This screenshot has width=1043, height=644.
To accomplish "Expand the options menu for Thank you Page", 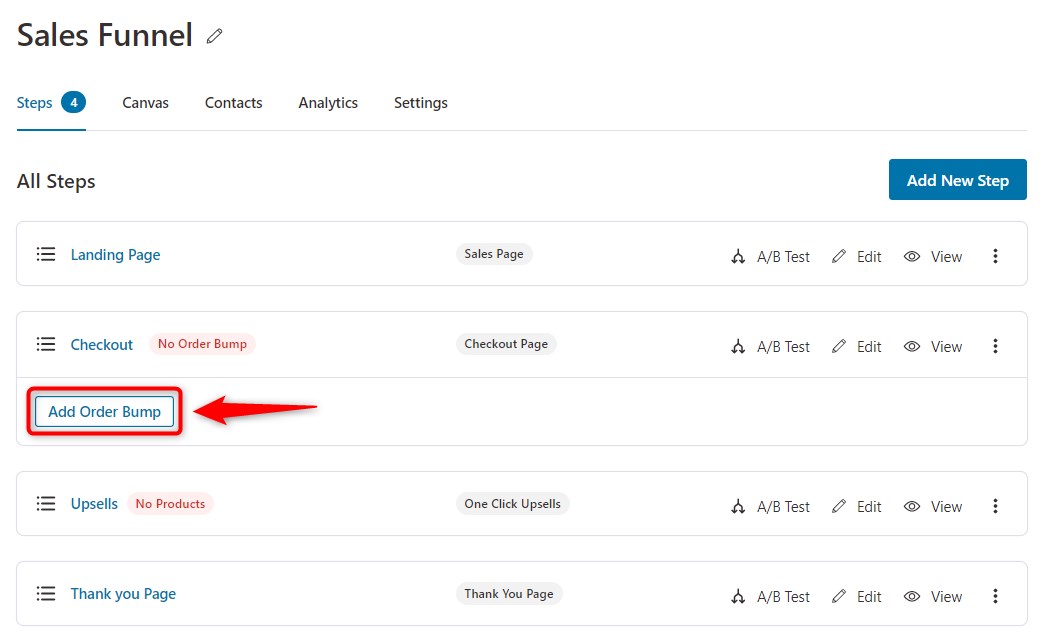I will click(996, 596).
